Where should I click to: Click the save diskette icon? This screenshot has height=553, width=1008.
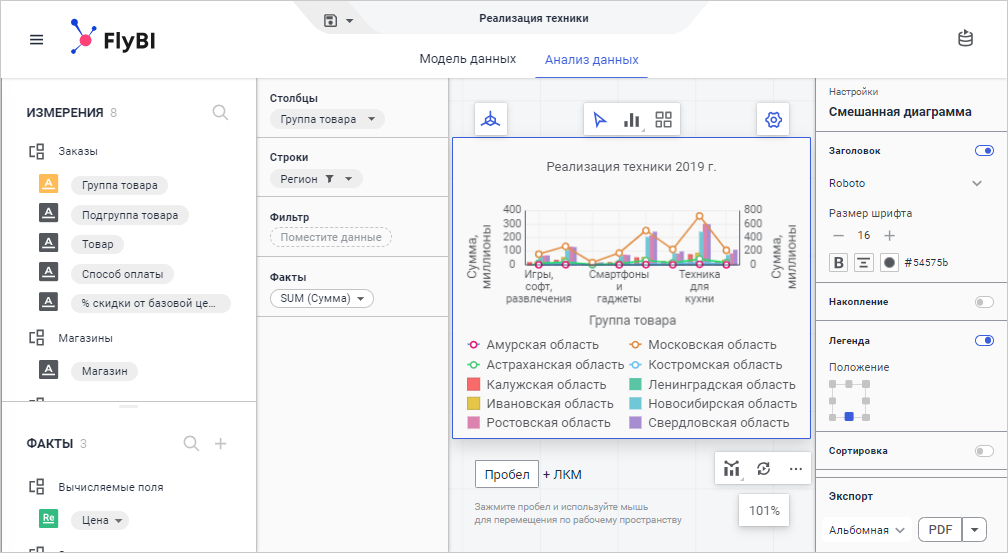331,20
